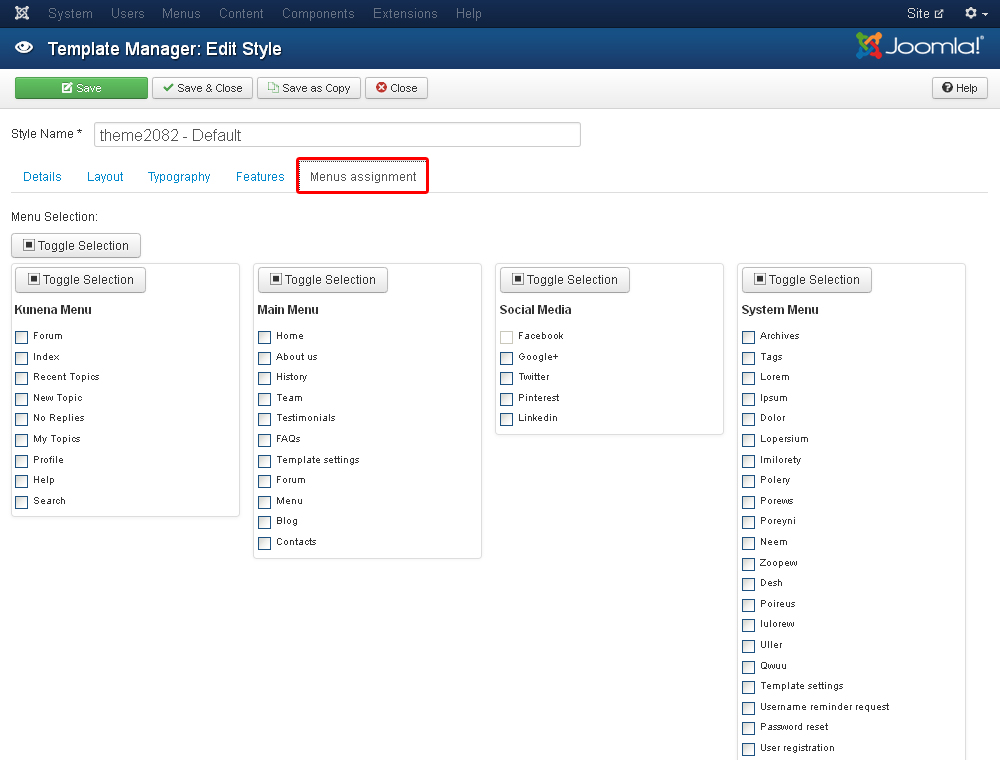
Task: Check the Poireus checkbox
Action: [749, 605]
